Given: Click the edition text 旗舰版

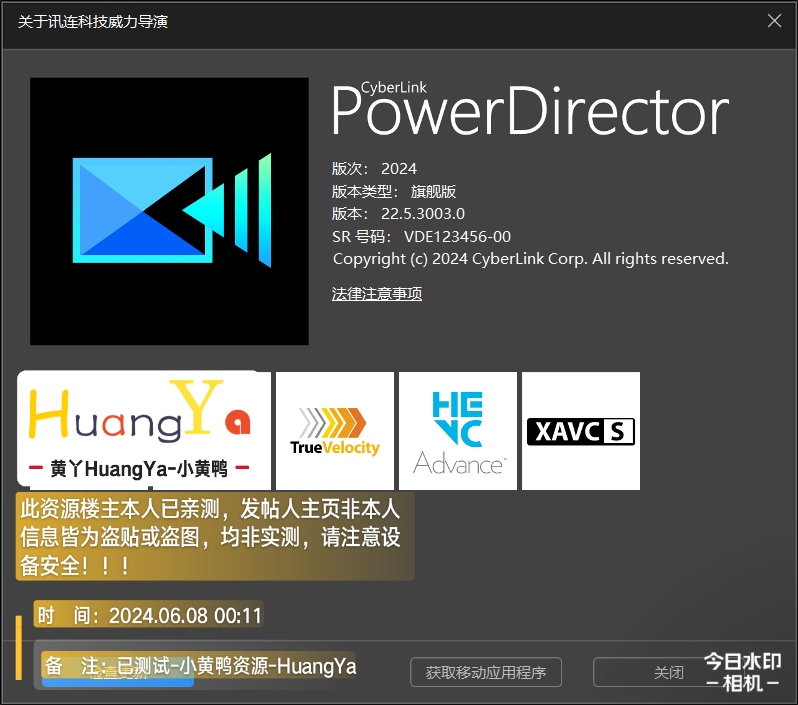Looking at the screenshot, I should [x=433, y=191].
